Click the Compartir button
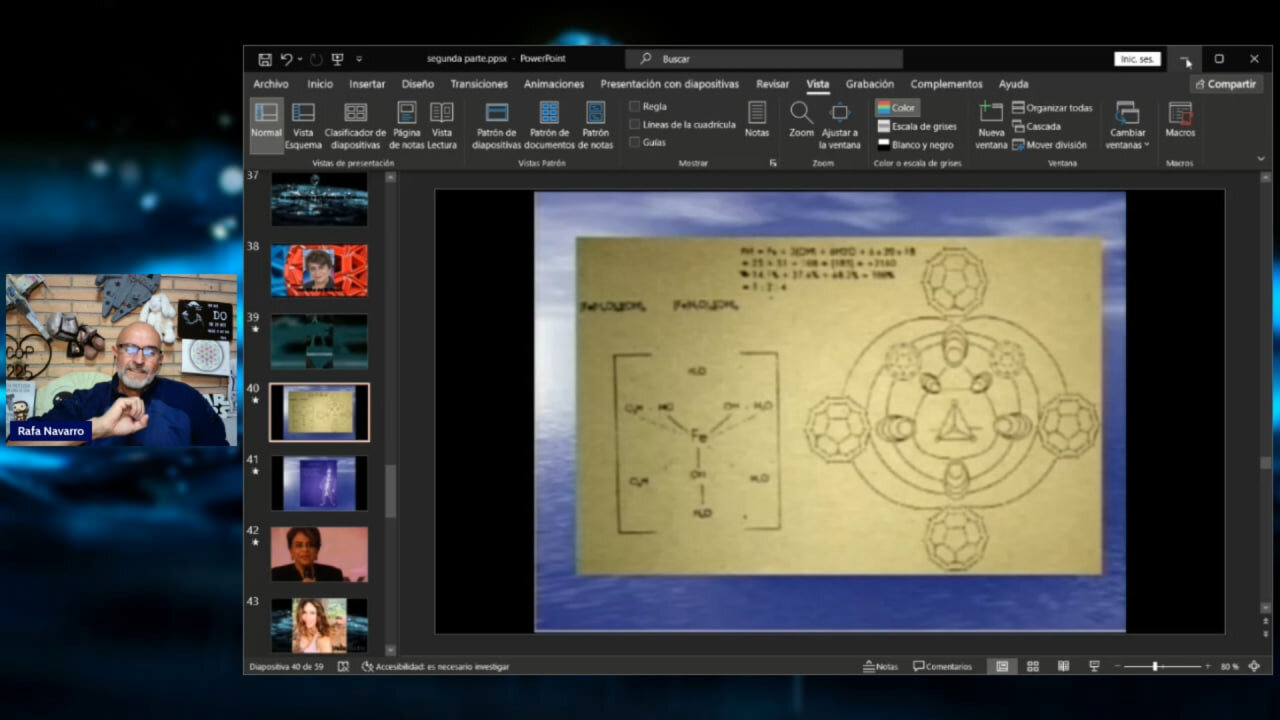Image resolution: width=1280 pixels, height=720 pixels. 1226,84
